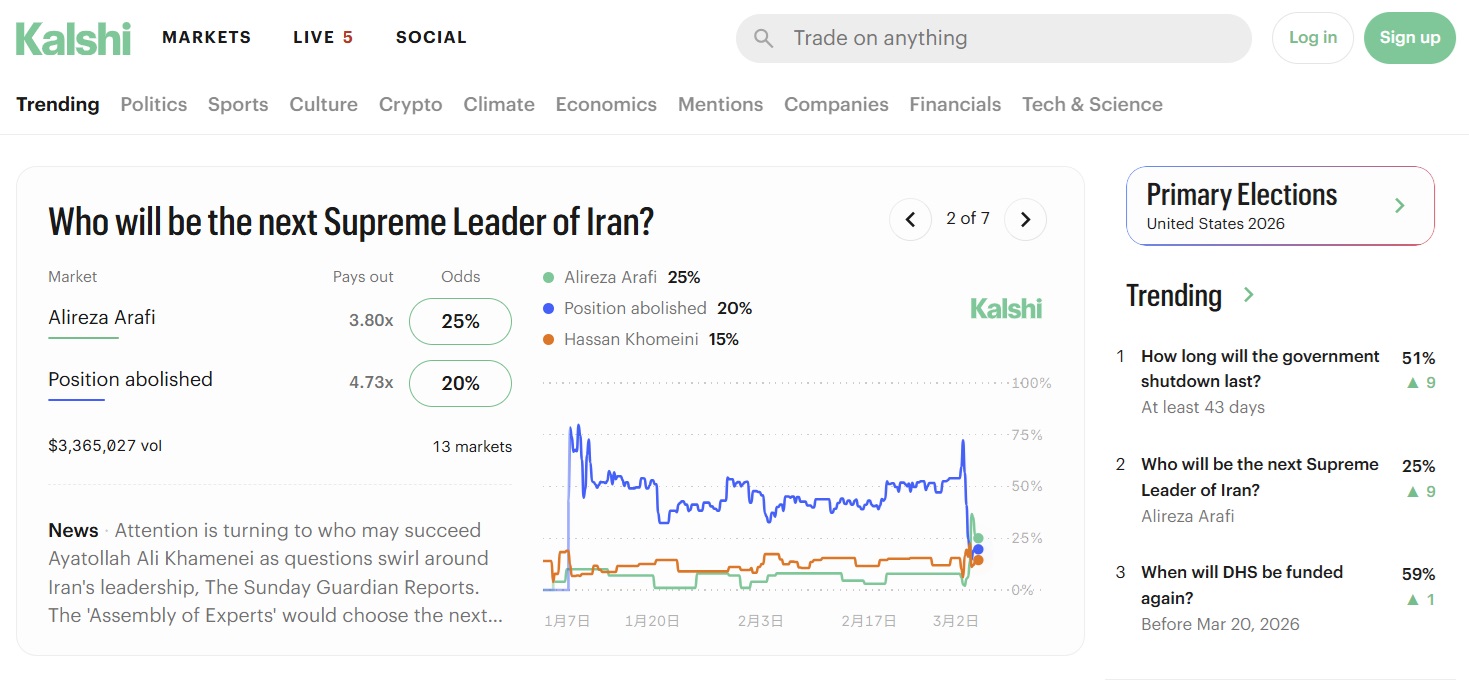The width and height of the screenshot is (1469, 680).
Task: Click blue Position abolished legend dot
Action: (548, 309)
